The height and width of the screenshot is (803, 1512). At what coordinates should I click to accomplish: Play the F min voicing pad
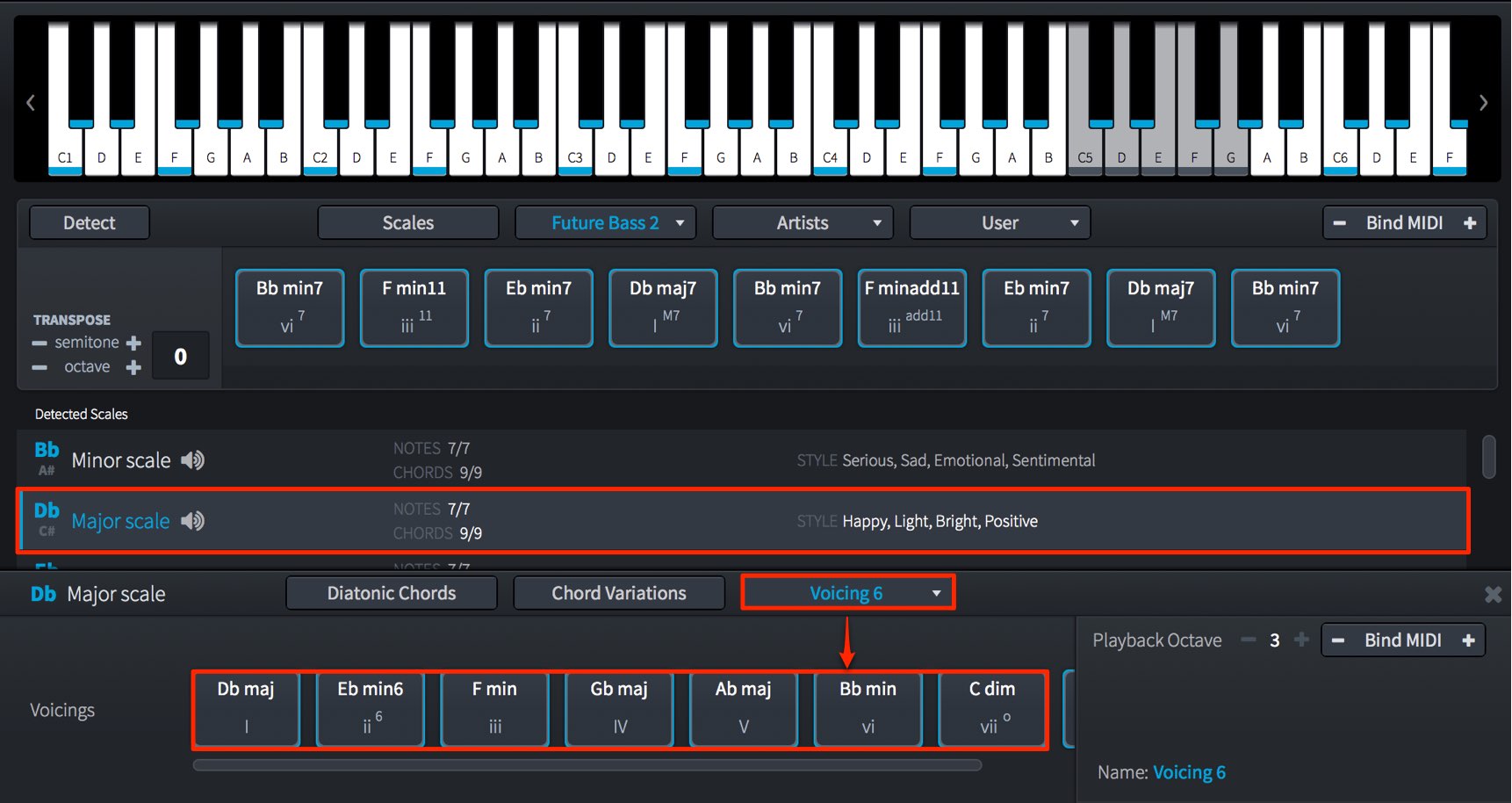[495, 709]
